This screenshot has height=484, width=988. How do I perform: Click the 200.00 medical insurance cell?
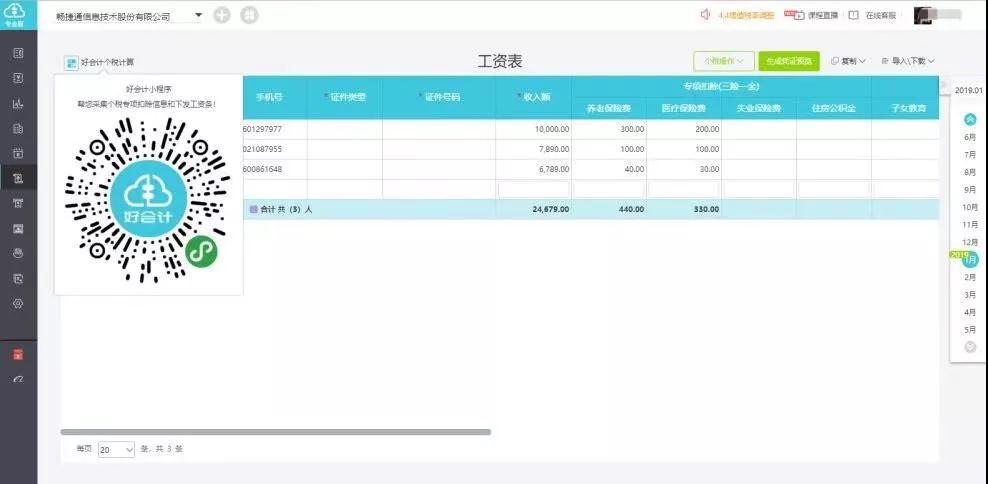pyautogui.click(x=684, y=129)
